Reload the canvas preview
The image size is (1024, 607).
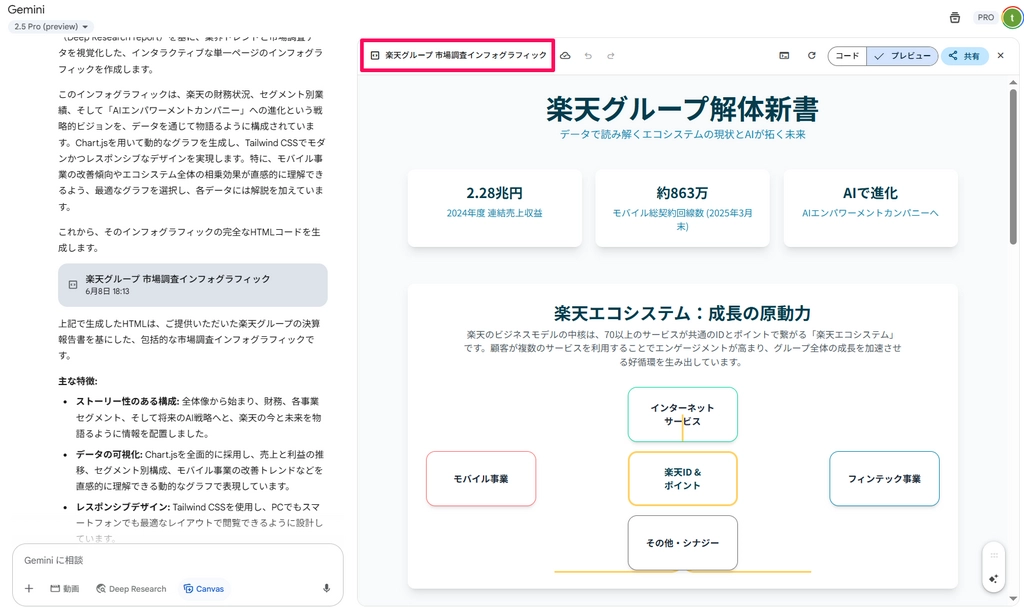click(812, 56)
